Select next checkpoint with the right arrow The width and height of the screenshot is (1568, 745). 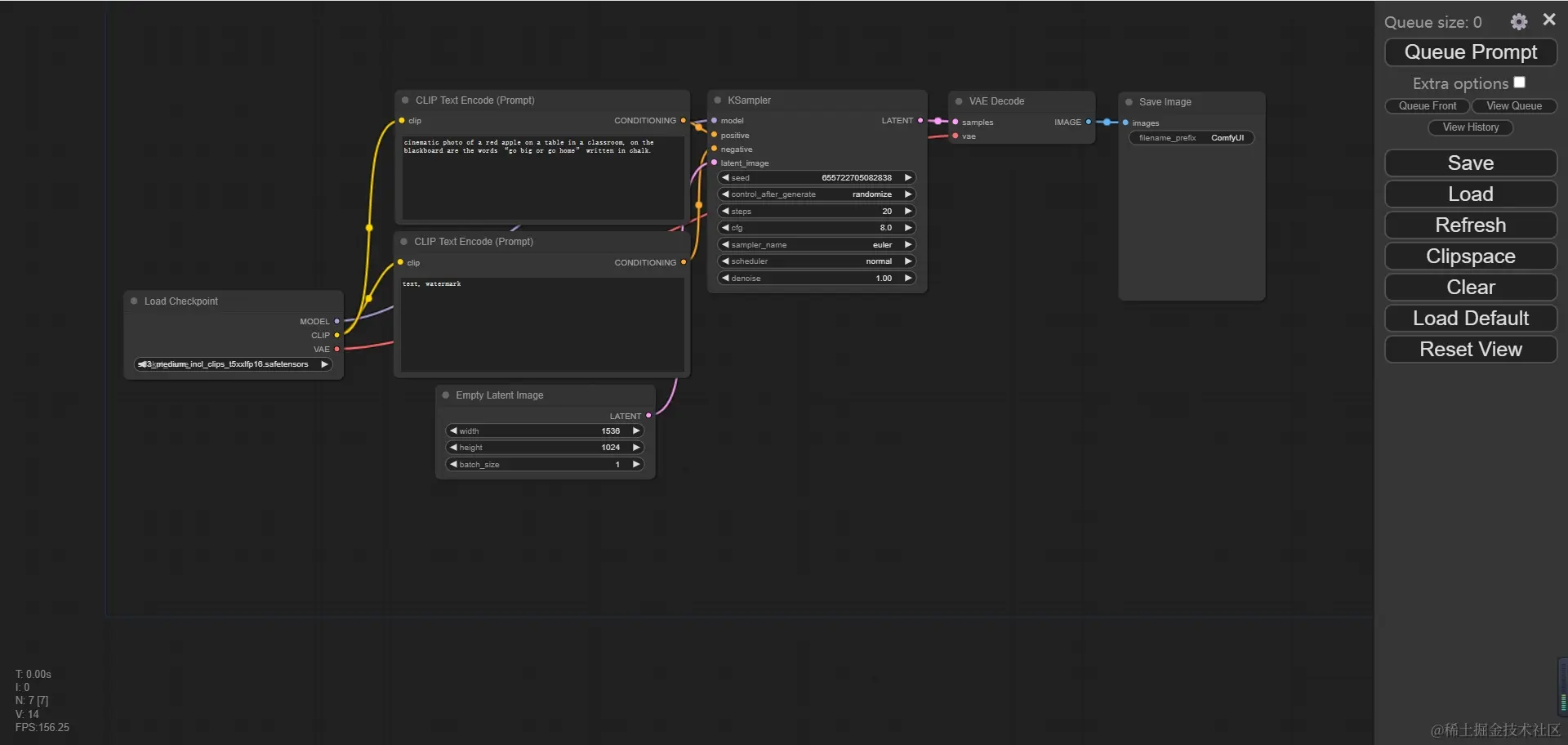pyautogui.click(x=324, y=364)
